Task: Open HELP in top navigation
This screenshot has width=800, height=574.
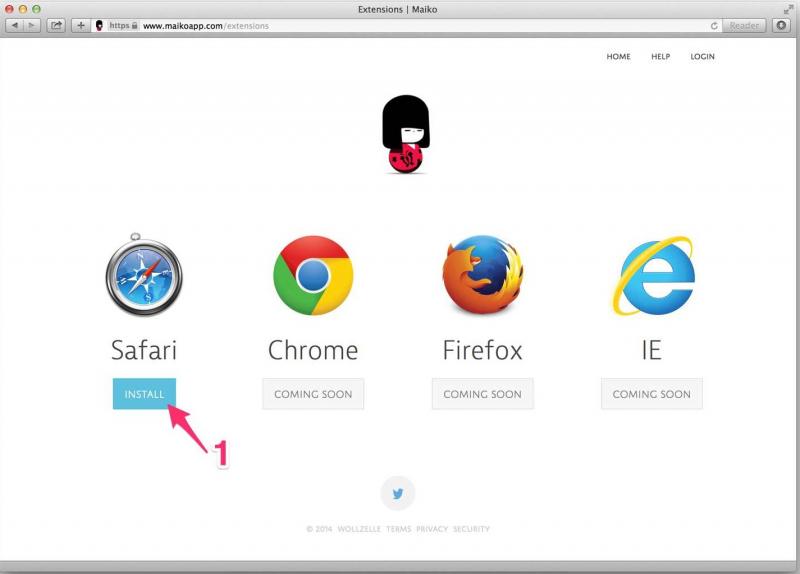Action: pyautogui.click(x=661, y=57)
